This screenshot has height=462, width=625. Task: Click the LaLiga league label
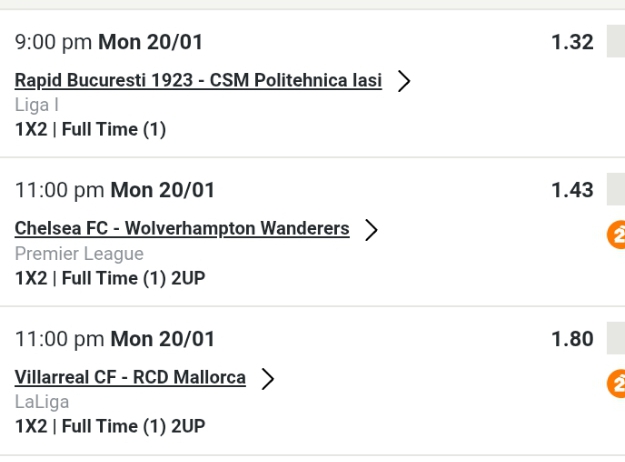(40, 402)
